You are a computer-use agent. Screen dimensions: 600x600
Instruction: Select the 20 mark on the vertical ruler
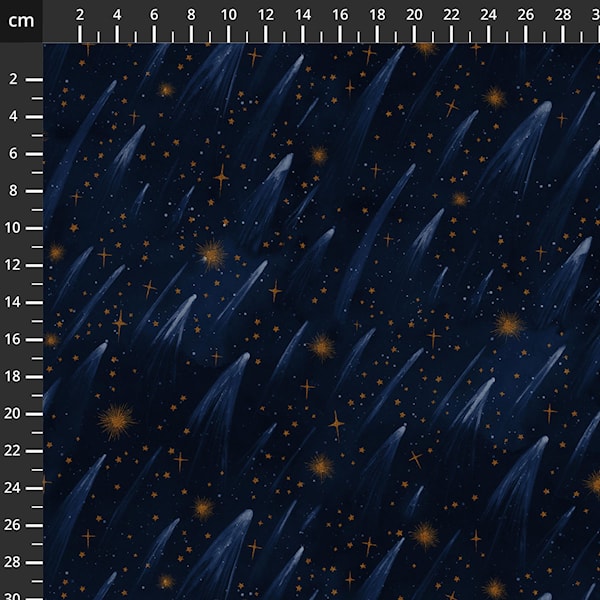coord(16,413)
